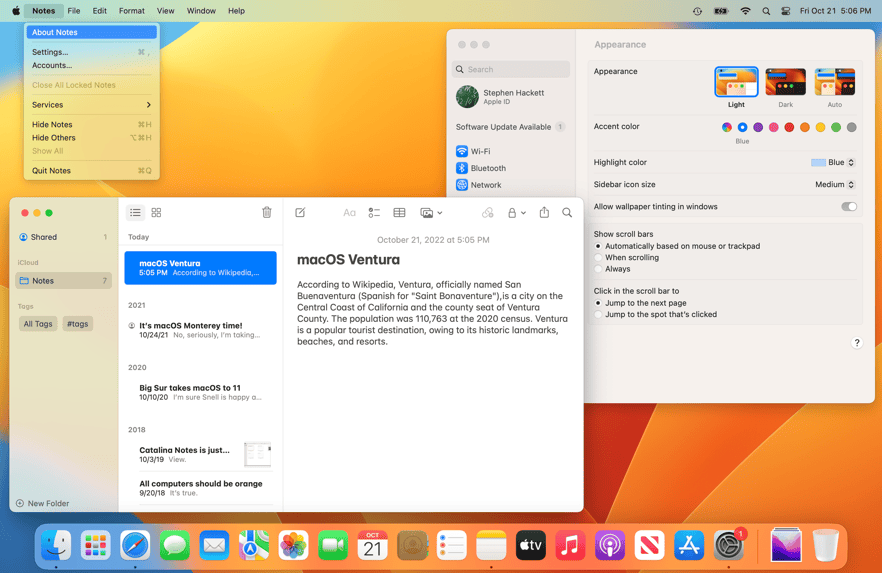Viewport: 882px width, 573px height.
Task: Launch Mail from the Dock
Action: [214, 545]
